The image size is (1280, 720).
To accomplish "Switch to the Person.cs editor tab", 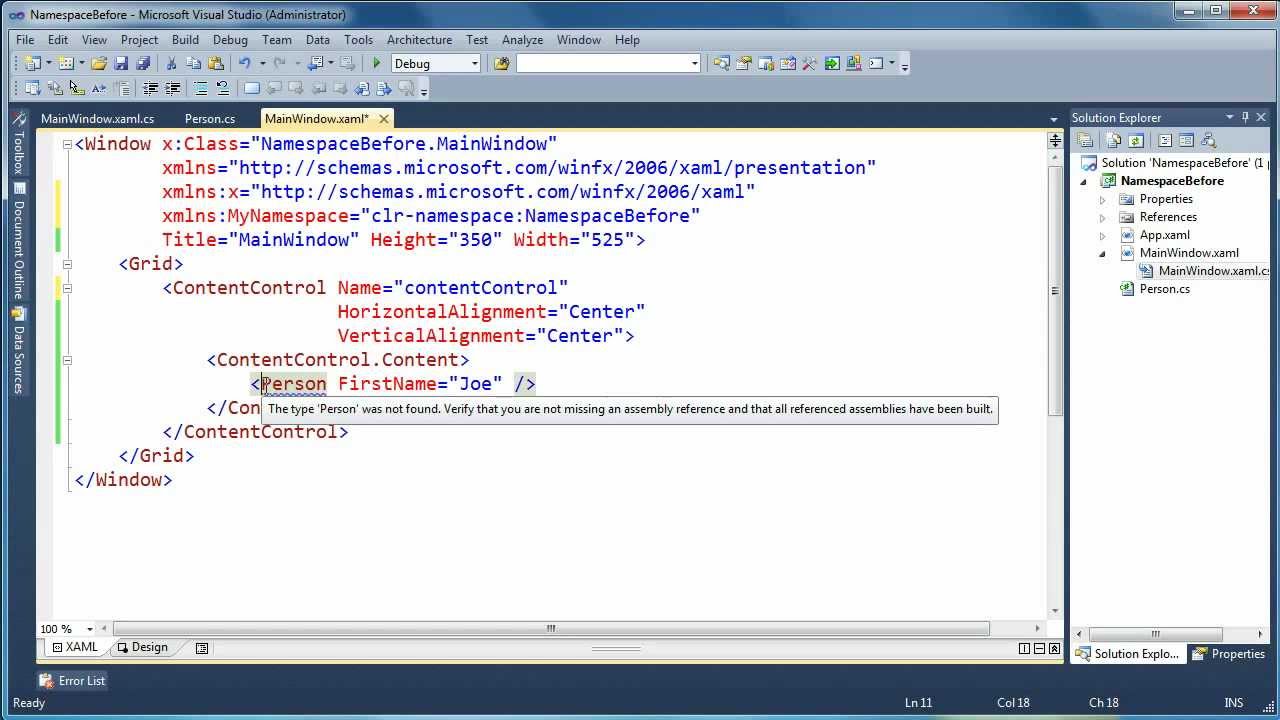I will 210,118.
